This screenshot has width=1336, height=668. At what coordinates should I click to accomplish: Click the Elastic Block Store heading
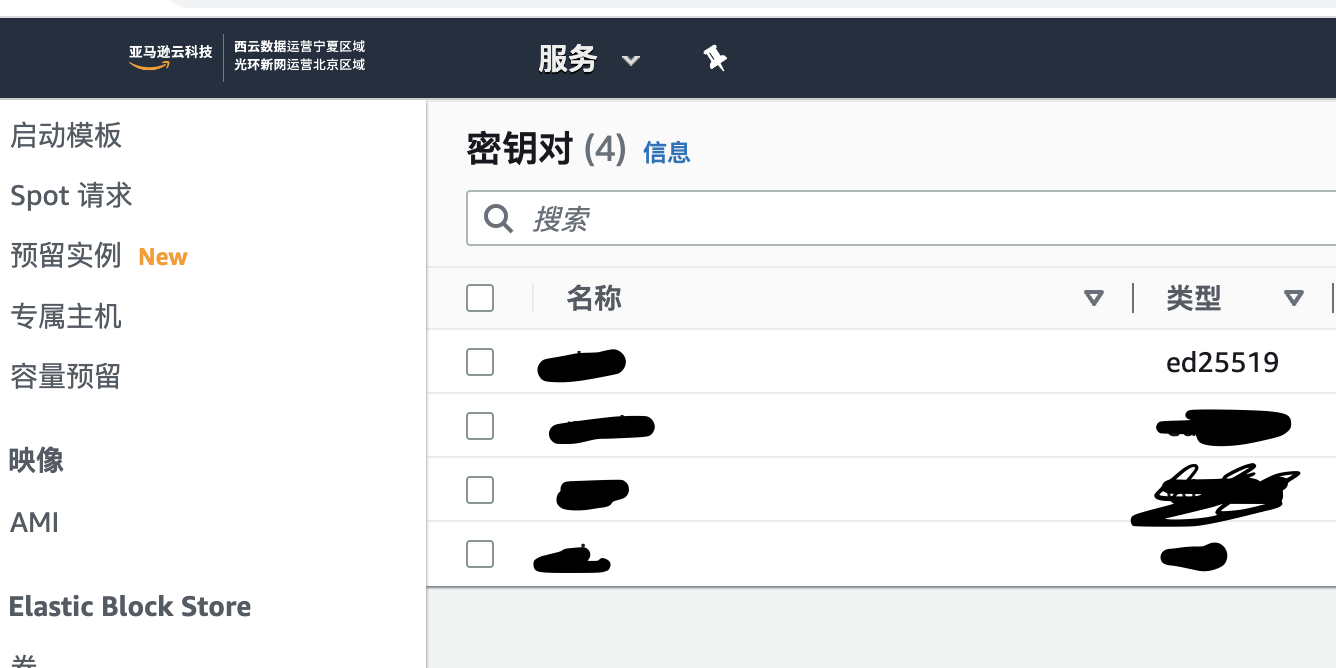pos(130,606)
